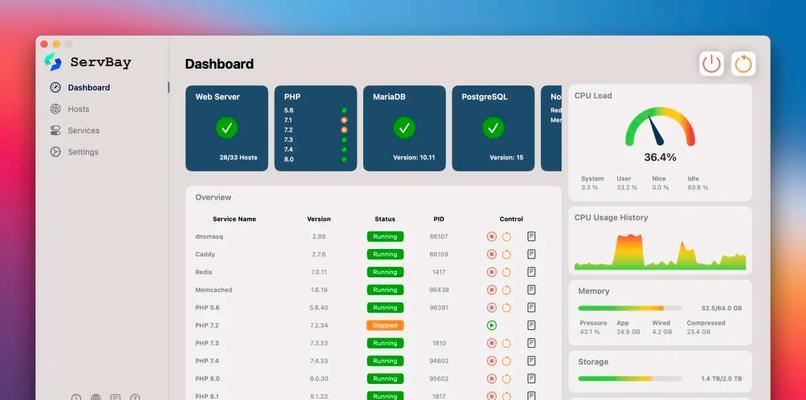
Task: Open the dnsmasq log file icon
Action: click(532, 237)
